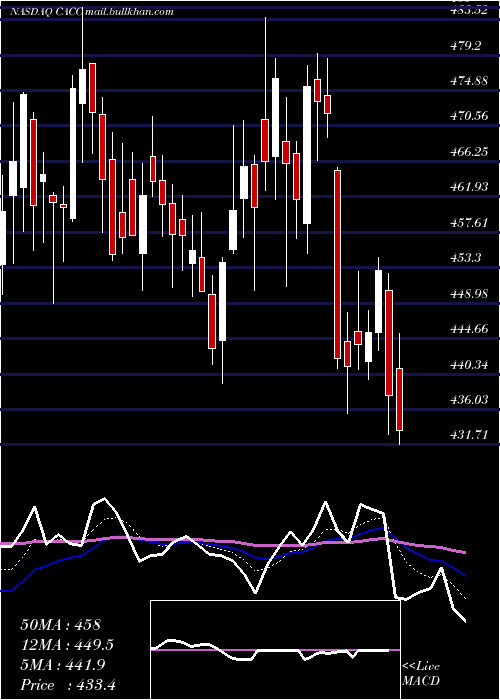This screenshot has width=500, height=700.
Task: Click the 431.71 price axis label
Action: point(468,434)
